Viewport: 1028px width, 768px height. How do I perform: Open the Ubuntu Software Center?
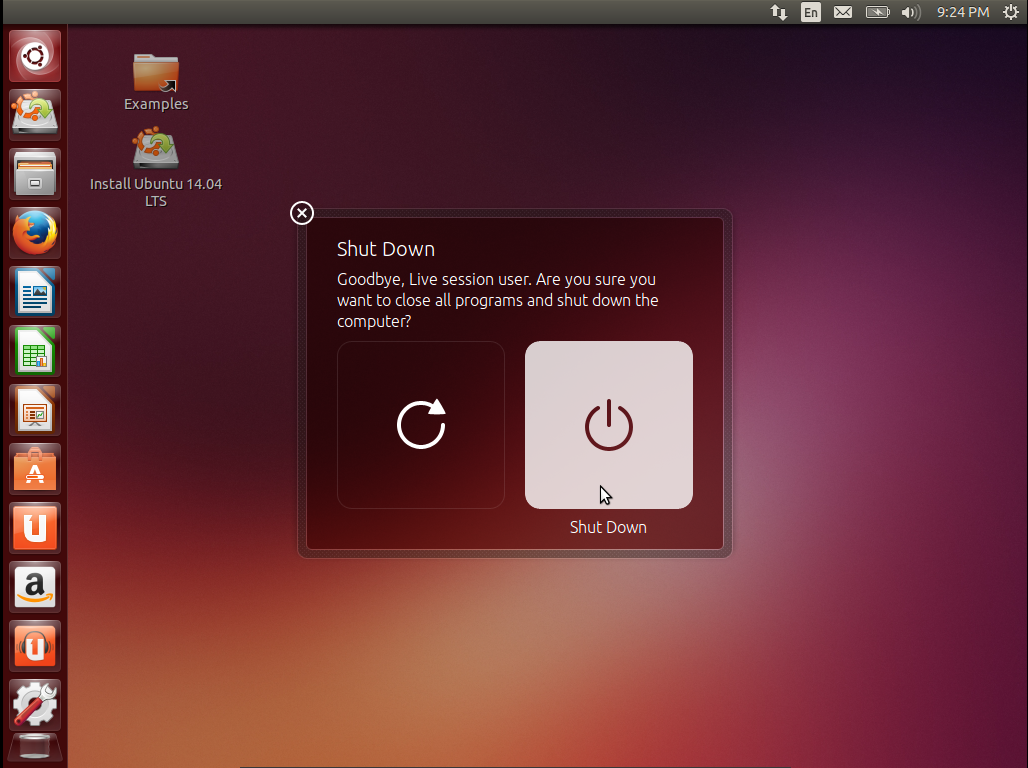click(34, 469)
